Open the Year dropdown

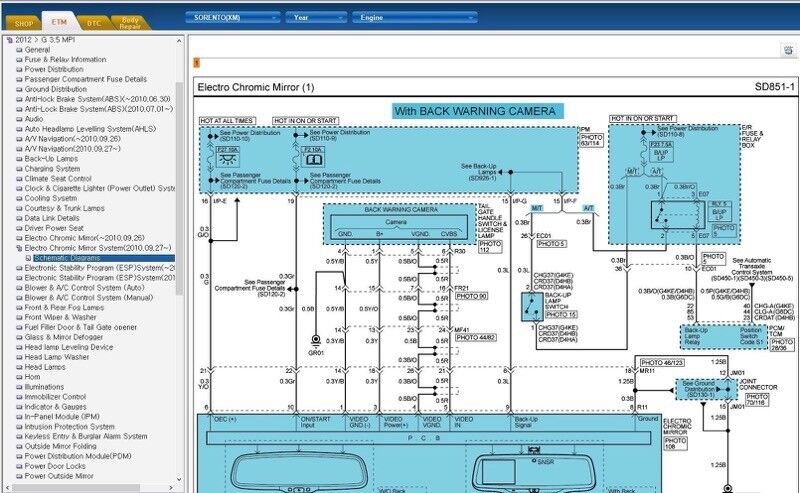point(314,17)
